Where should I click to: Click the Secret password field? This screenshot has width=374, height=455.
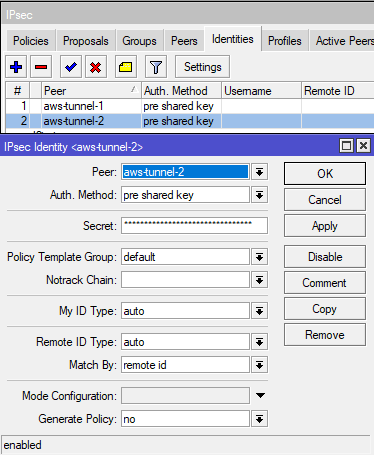pyautogui.click(x=194, y=226)
